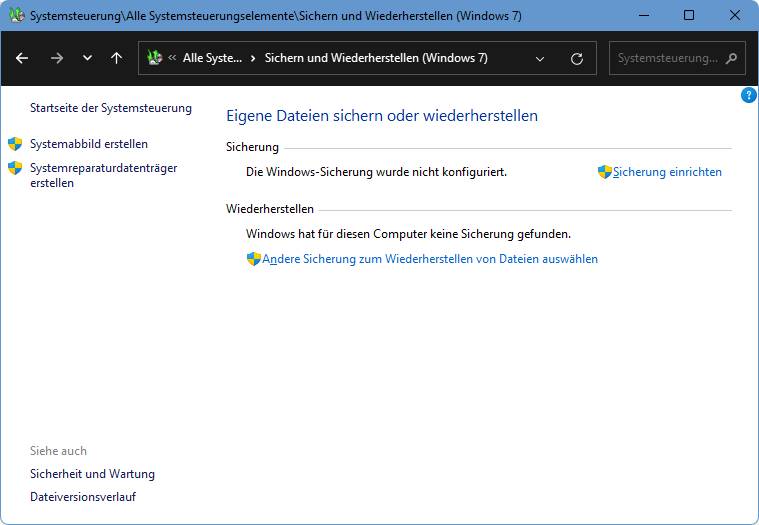
Task: Click the 'Siehe auch' label
Action: pos(58,451)
